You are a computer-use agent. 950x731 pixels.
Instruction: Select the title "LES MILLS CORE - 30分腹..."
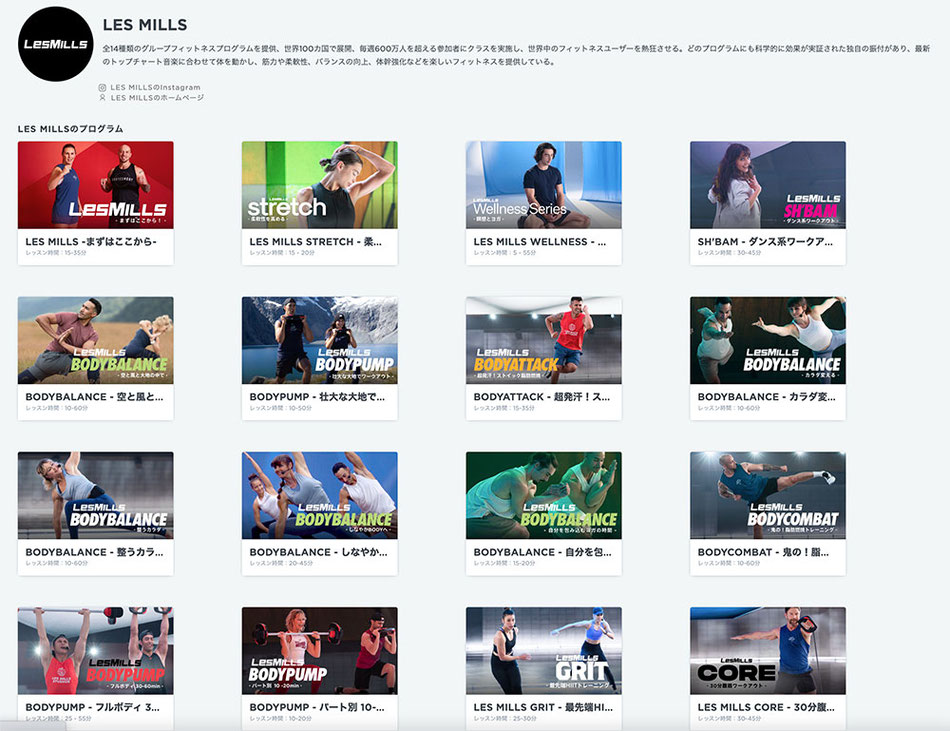[x=766, y=707]
